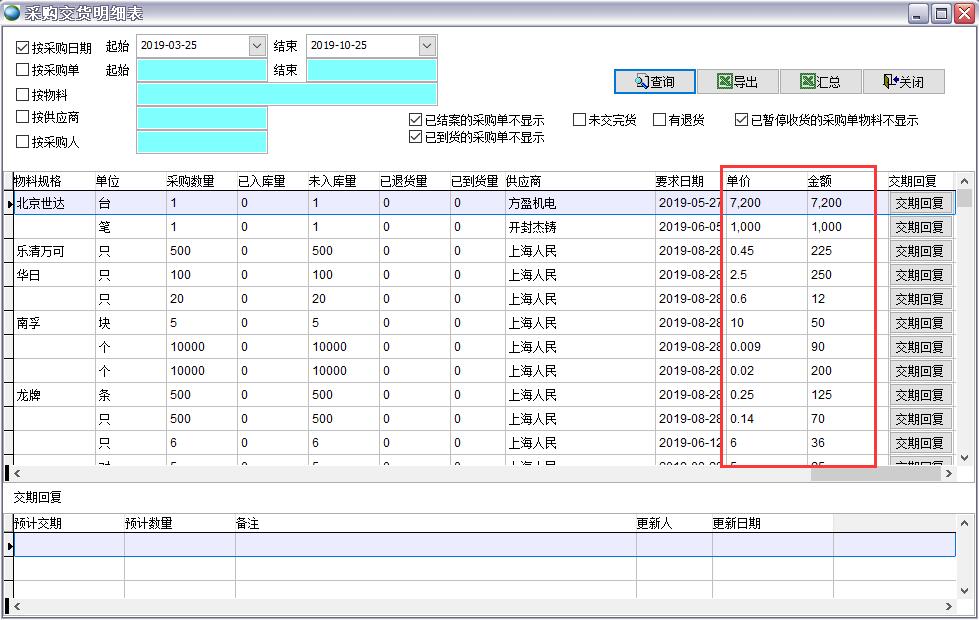979x620 pixels.
Task: Enable the 未交完货 filter
Action: pyautogui.click(x=578, y=119)
